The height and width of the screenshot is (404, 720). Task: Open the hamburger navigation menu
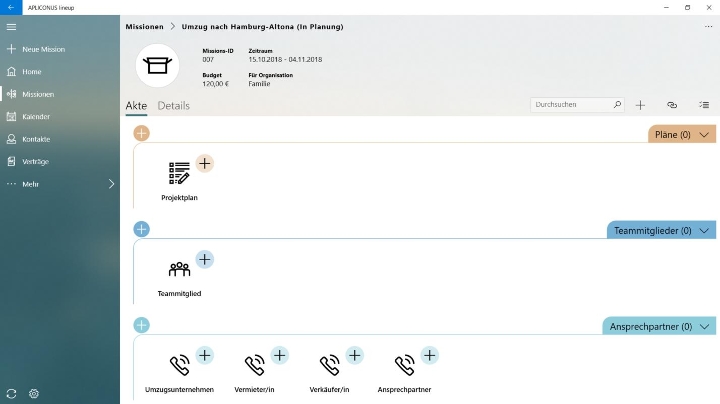click(11, 27)
